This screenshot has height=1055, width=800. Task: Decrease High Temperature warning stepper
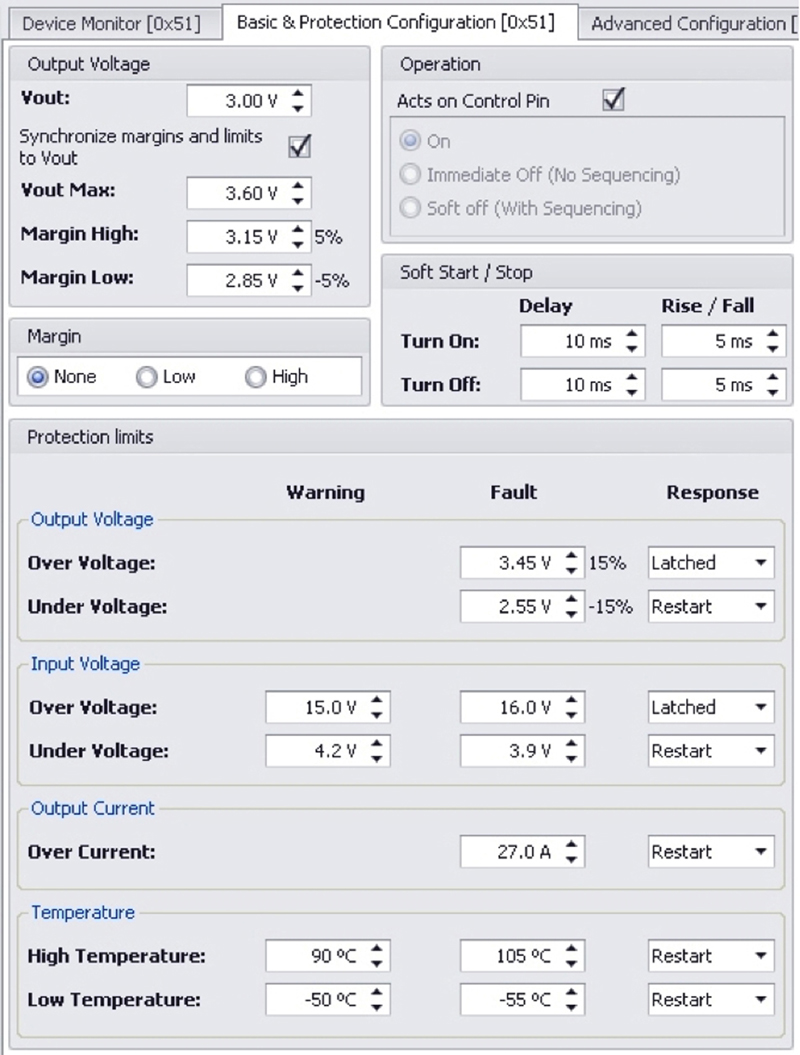[376, 963]
